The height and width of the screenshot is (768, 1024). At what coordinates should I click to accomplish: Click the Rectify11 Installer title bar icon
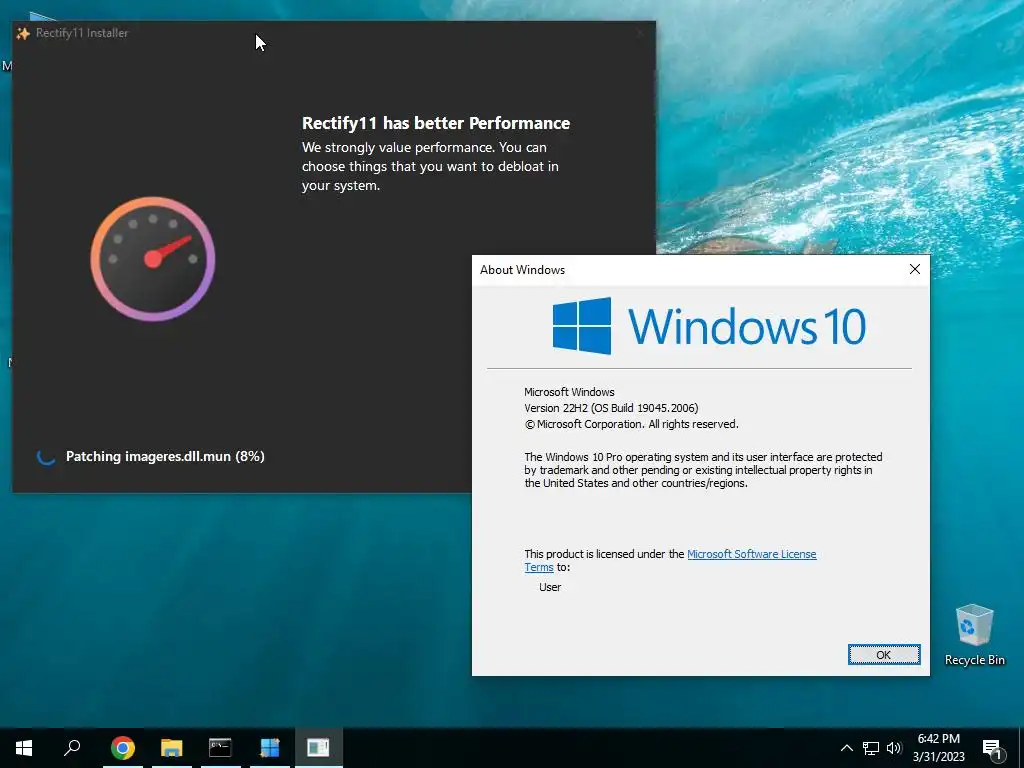[x=23, y=33]
